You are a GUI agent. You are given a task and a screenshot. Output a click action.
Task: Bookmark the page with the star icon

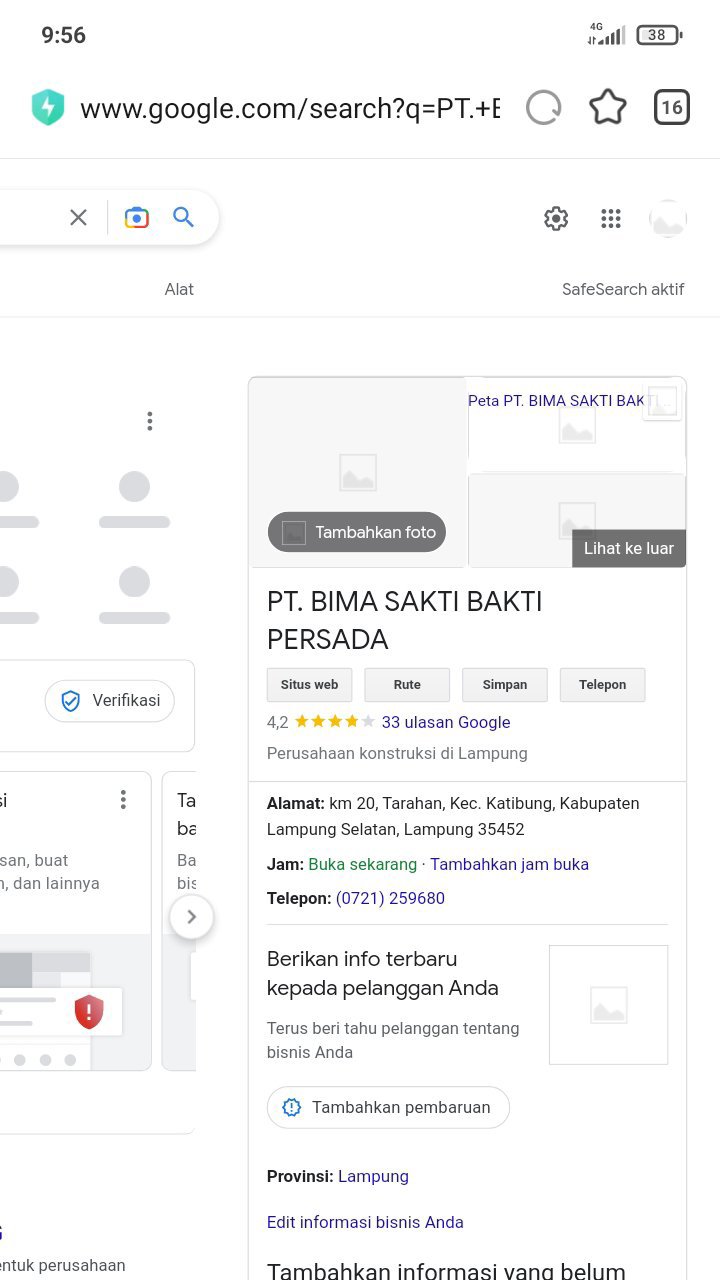tap(608, 108)
